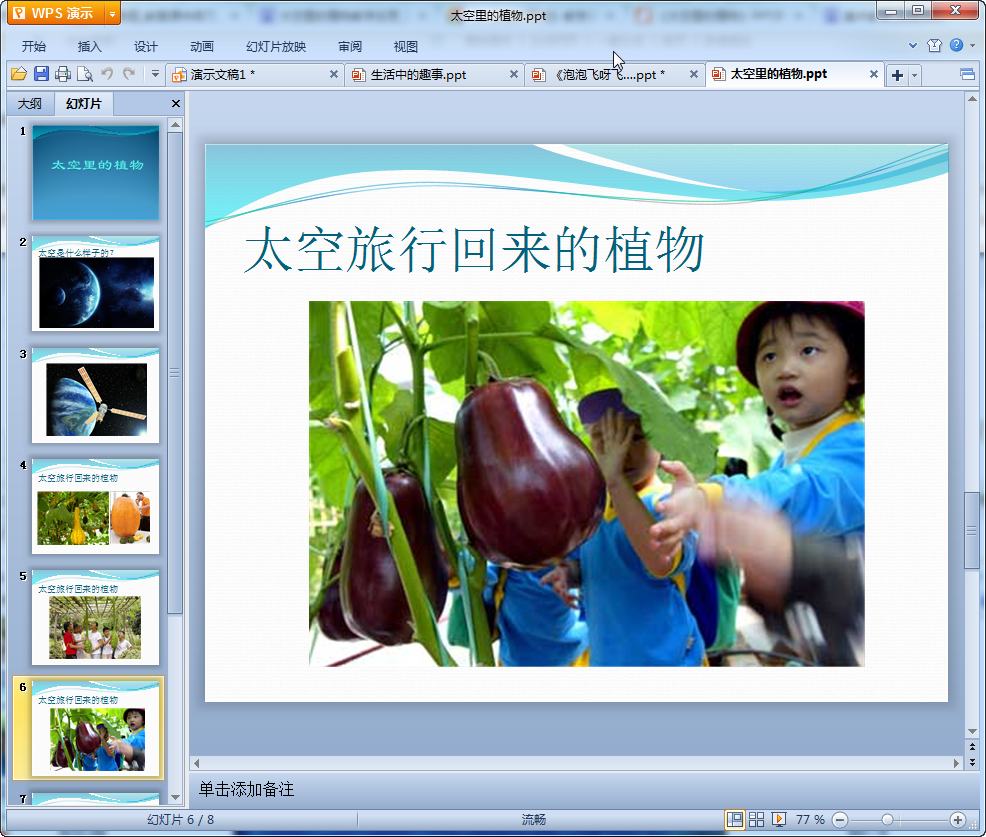Select slide 6 thumbnail with eggplants

96,728
